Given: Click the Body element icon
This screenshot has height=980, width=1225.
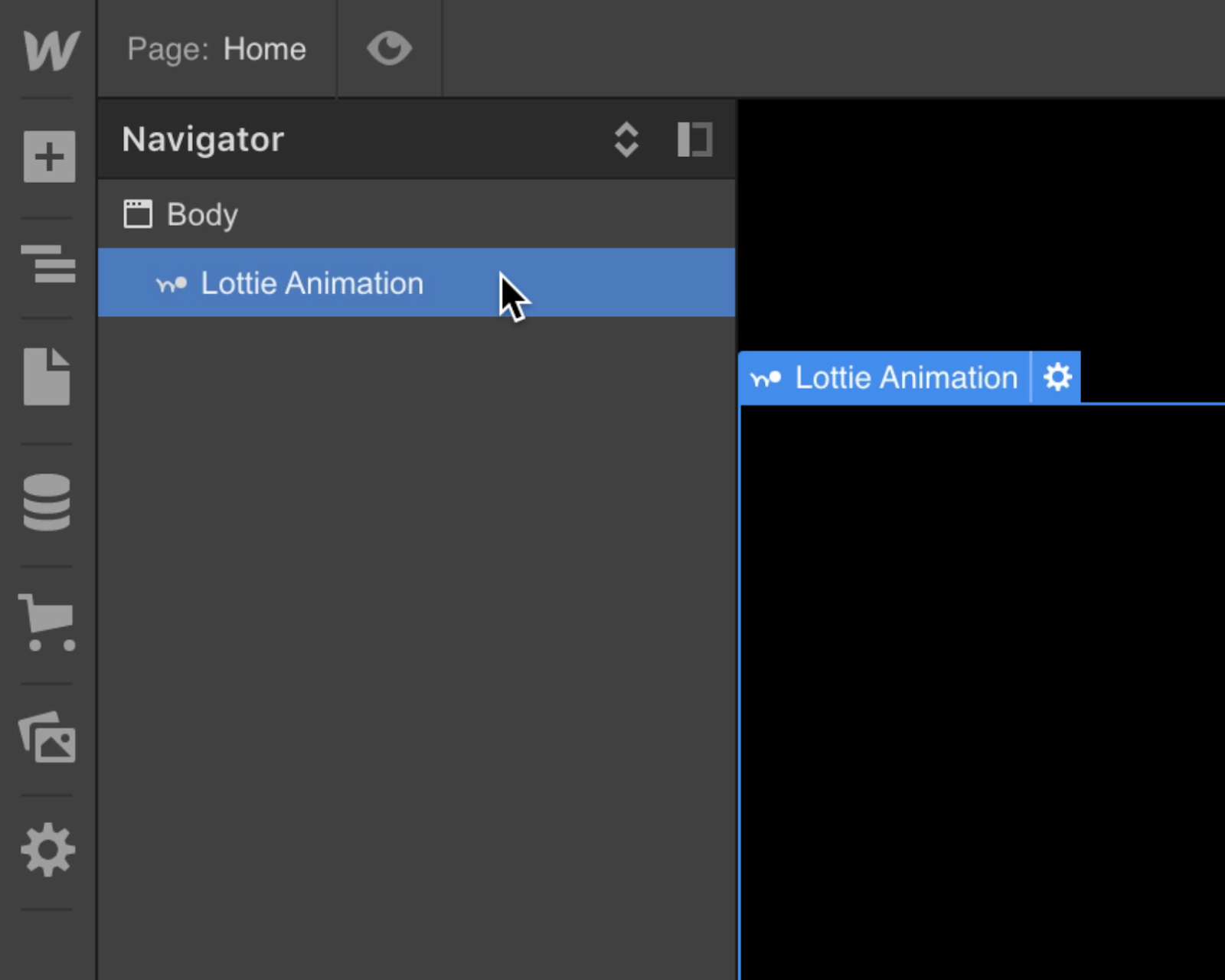Looking at the screenshot, I should click(138, 214).
